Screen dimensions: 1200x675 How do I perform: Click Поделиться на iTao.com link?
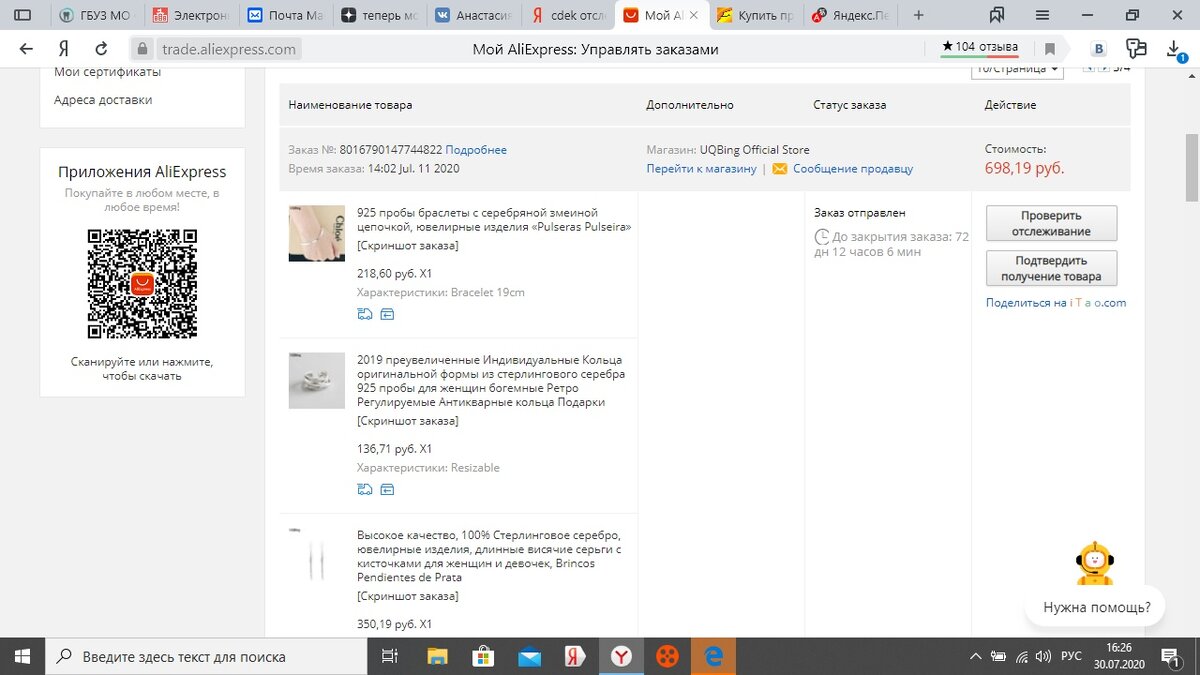pyautogui.click(x=1056, y=303)
